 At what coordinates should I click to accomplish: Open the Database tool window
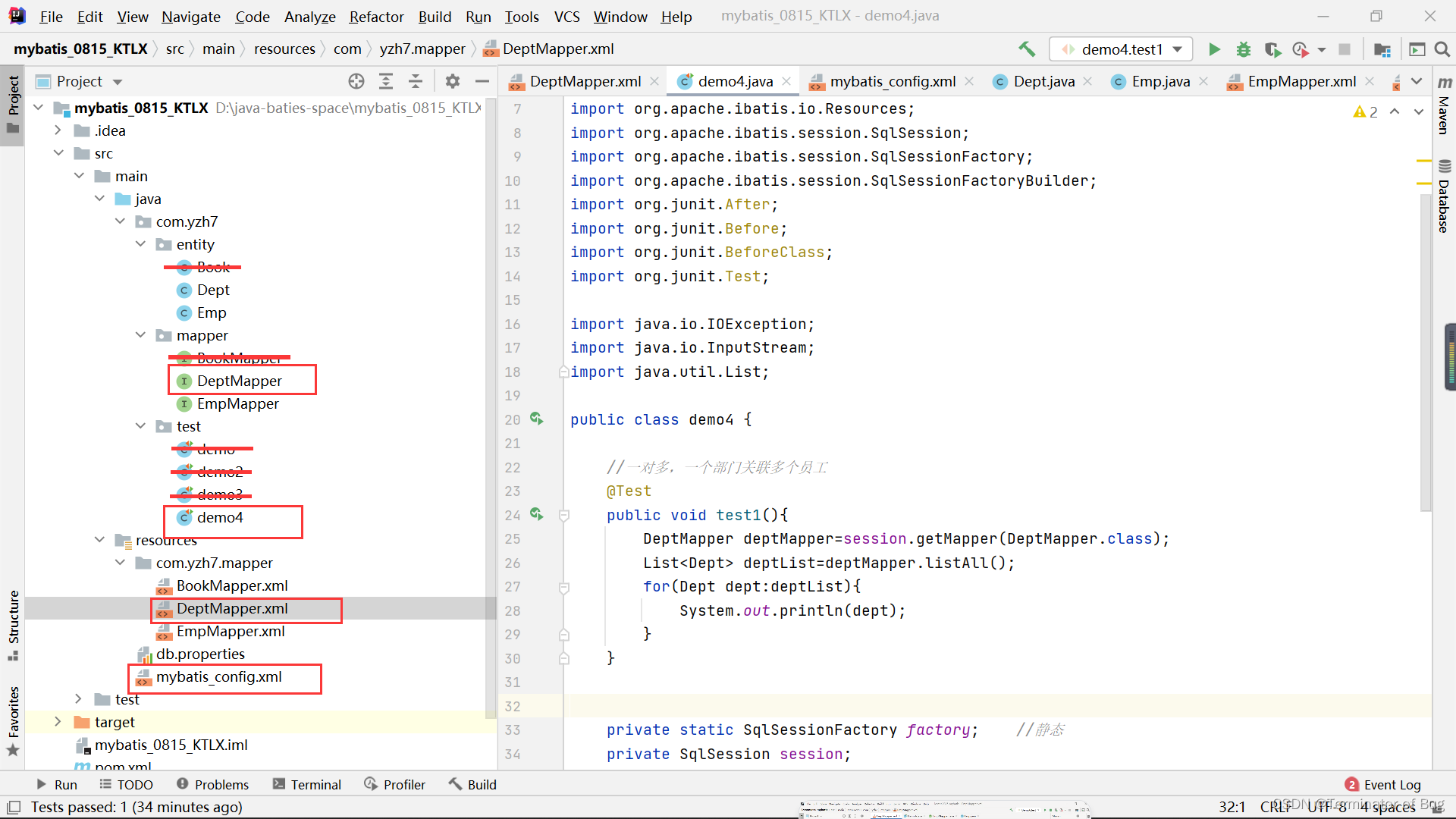1445,196
